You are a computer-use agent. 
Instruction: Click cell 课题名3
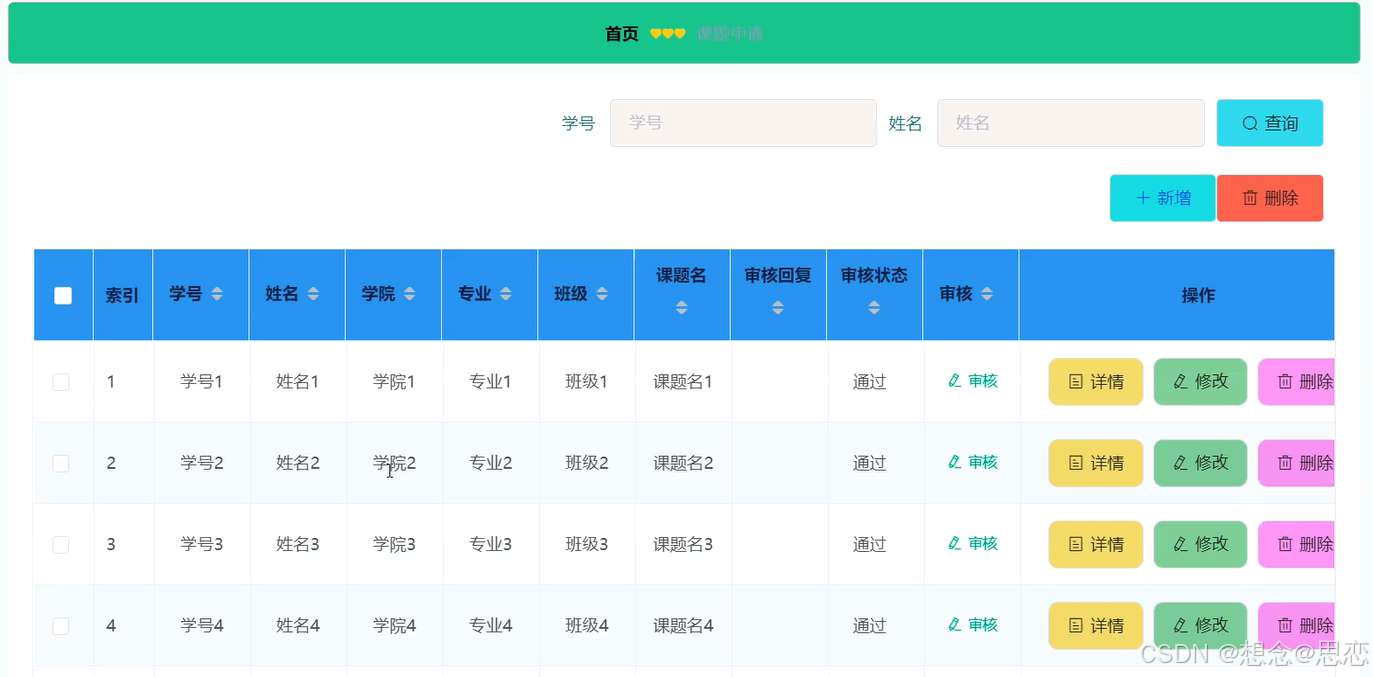(x=683, y=544)
